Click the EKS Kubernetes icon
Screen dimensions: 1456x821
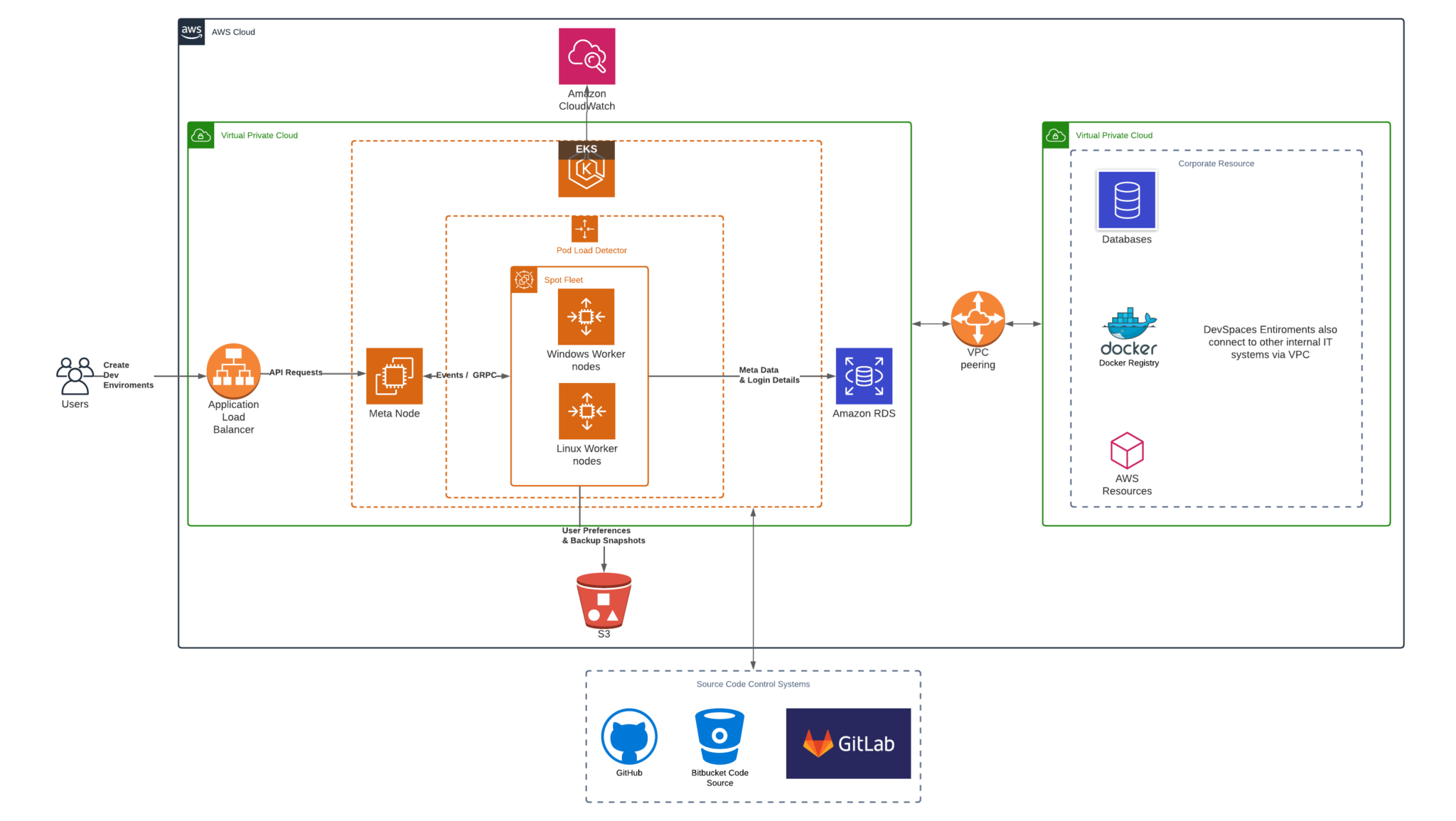586,171
